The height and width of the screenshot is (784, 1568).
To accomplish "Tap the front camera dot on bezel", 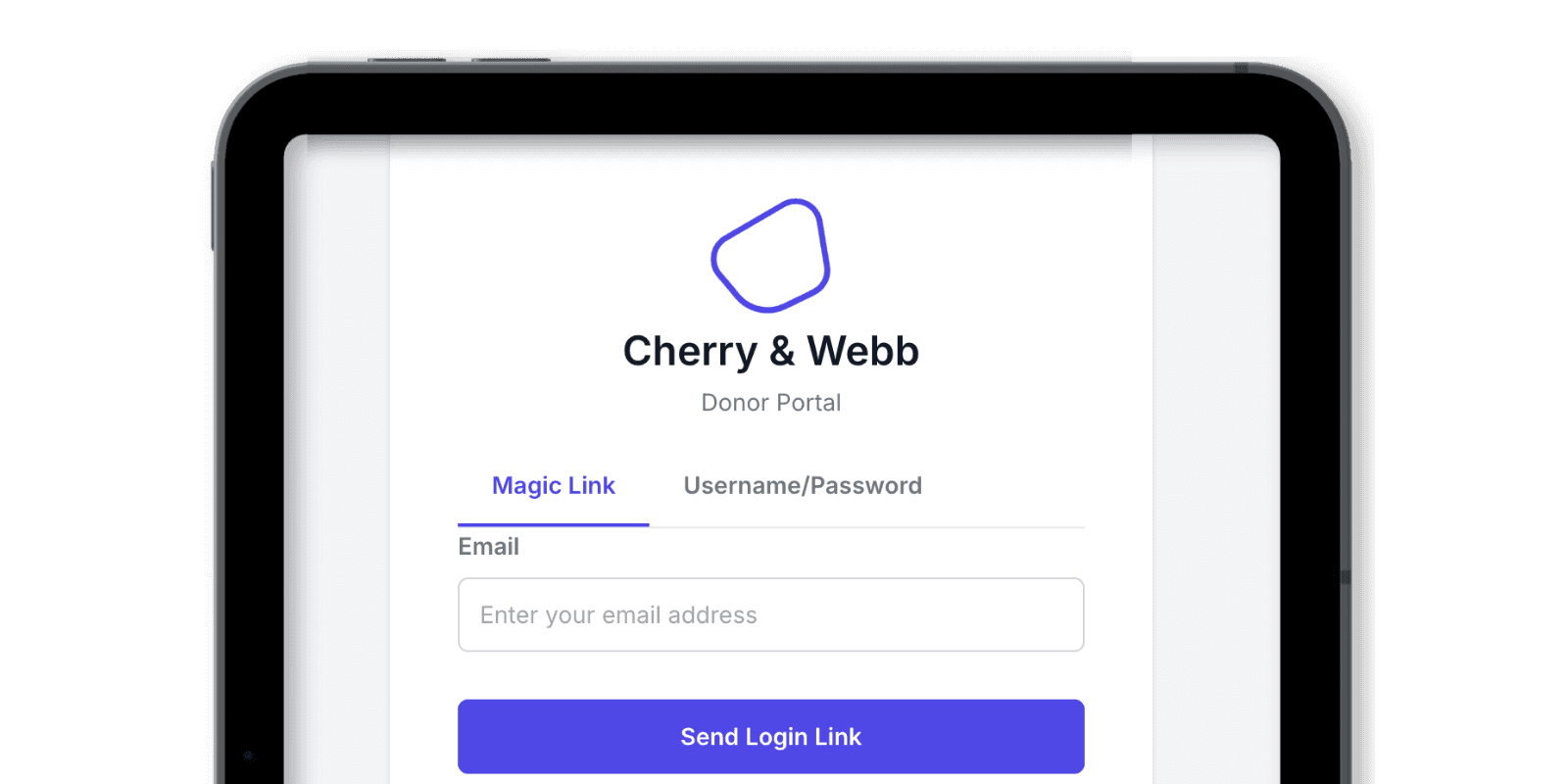I will (x=248, y=756).
